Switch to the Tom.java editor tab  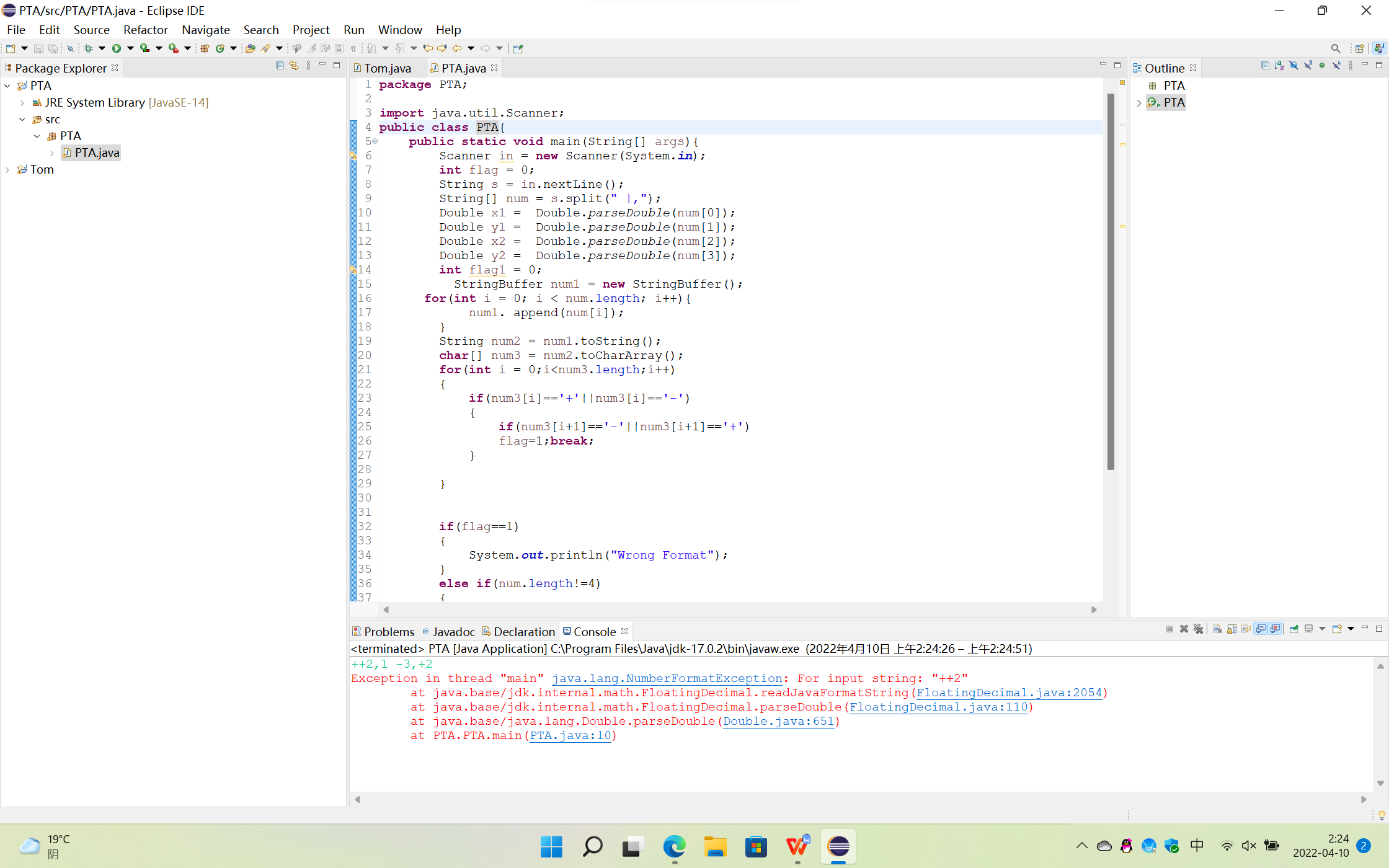point(387,68)
